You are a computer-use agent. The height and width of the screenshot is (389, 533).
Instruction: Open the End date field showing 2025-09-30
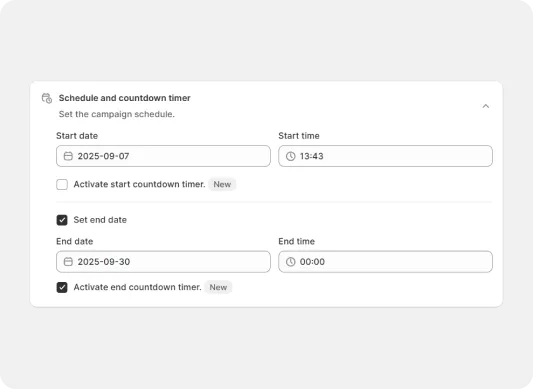(163, 261)
